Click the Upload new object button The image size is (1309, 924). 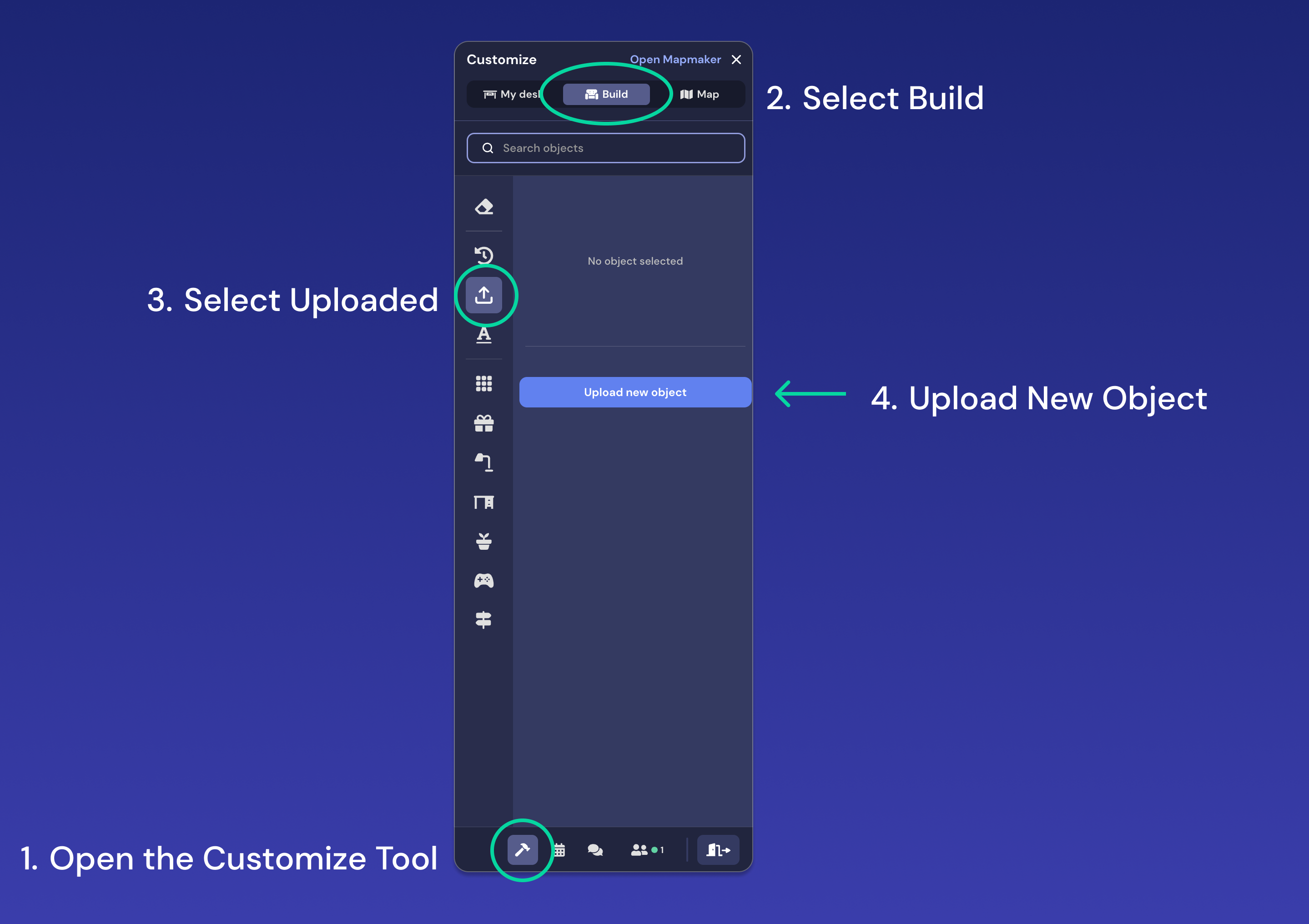click(634, 392)
